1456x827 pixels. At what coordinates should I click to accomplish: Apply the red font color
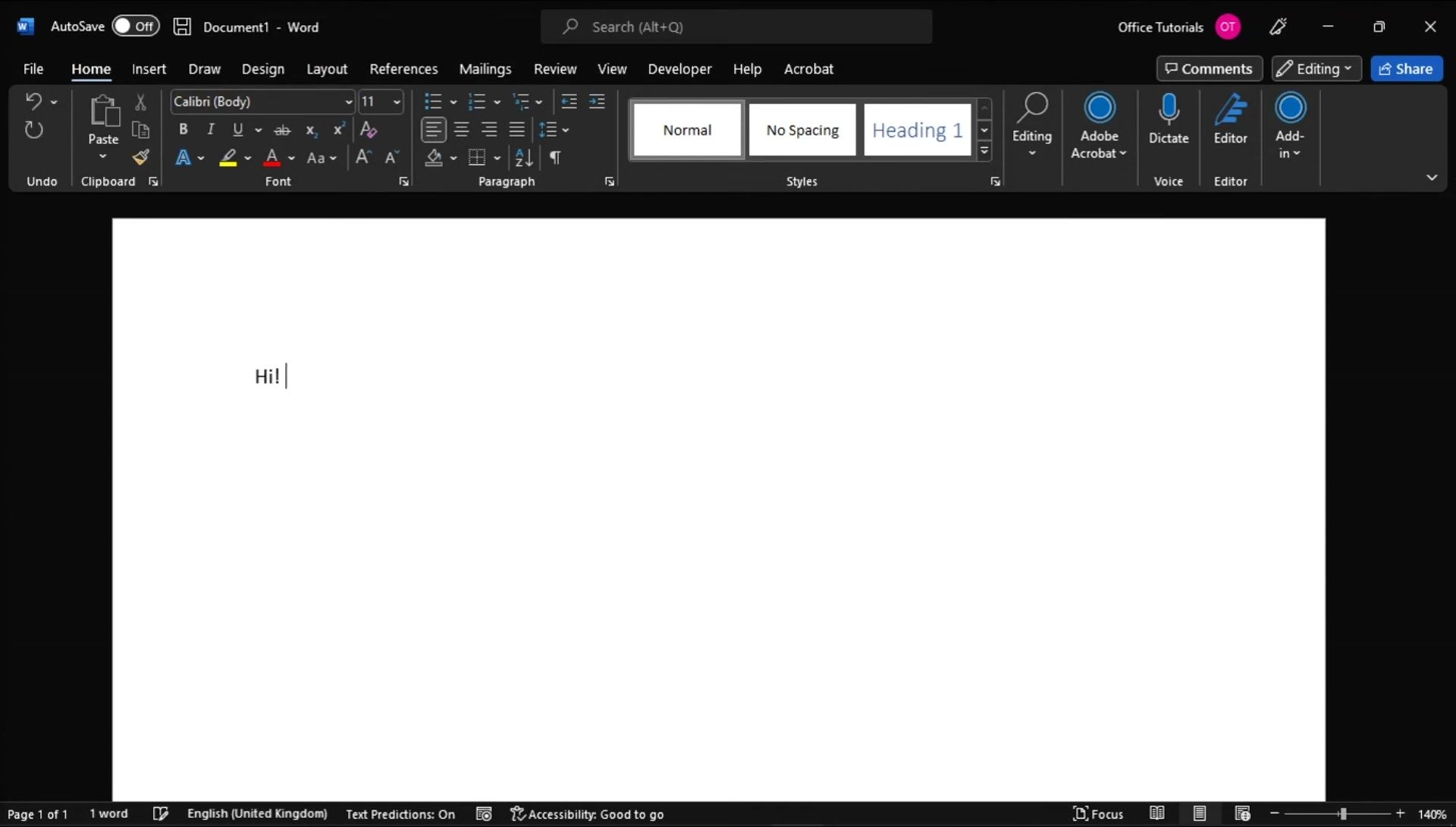click(x=272, y=157)
